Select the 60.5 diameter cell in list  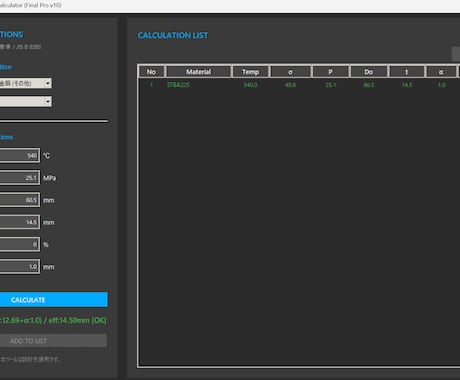click(x=369, y=85)
